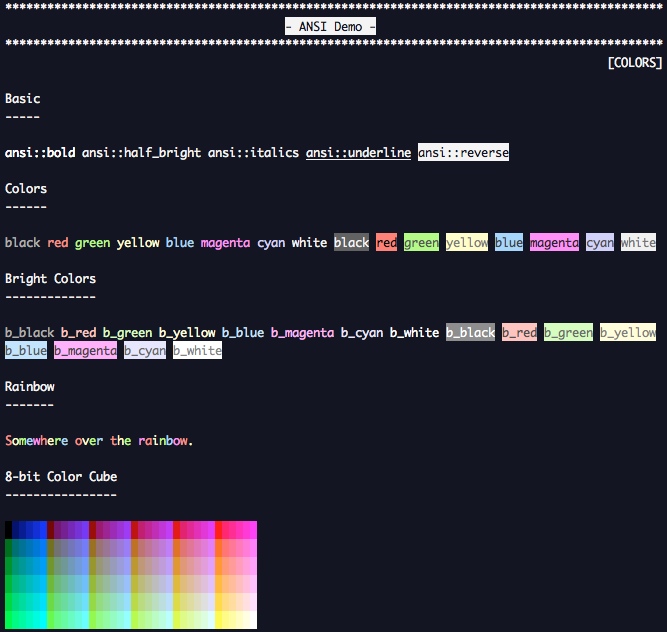
Task: Click the 'yellow' background-highlighted swatch
Action: coord(467,242)
